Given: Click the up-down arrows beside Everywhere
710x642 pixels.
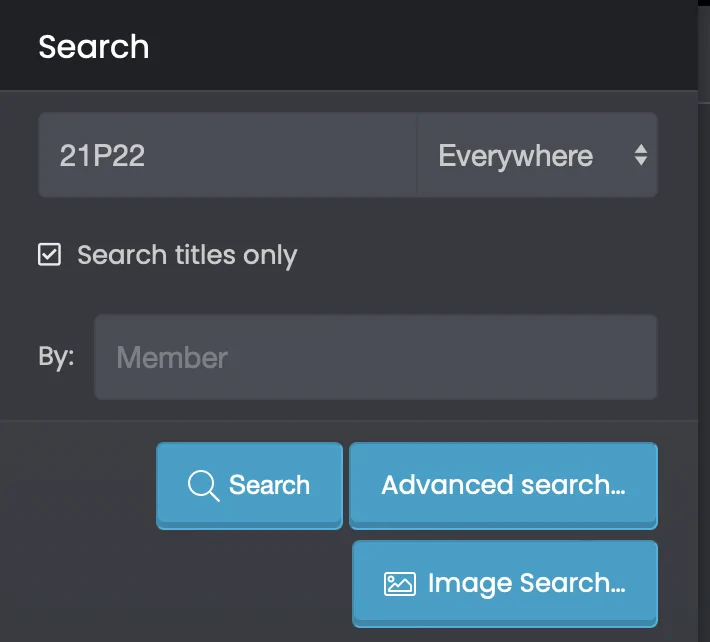Looking at the screenshot, I should 640,155.
